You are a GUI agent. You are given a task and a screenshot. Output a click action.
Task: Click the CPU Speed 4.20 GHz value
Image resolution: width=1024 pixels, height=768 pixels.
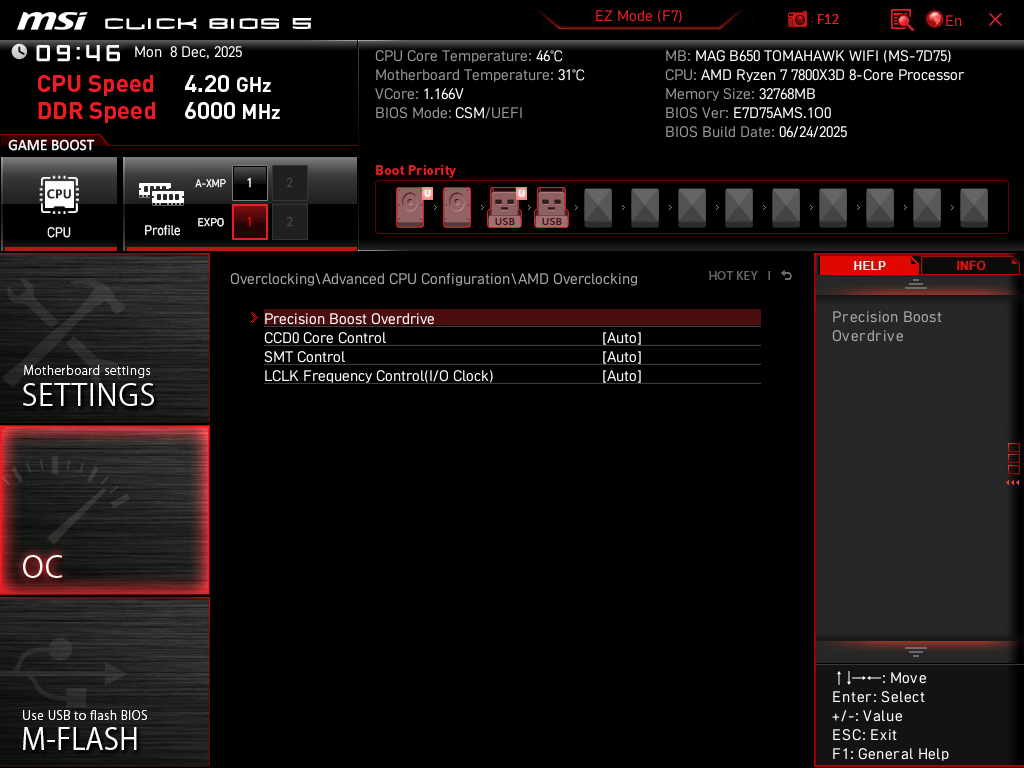coord(227,84)
